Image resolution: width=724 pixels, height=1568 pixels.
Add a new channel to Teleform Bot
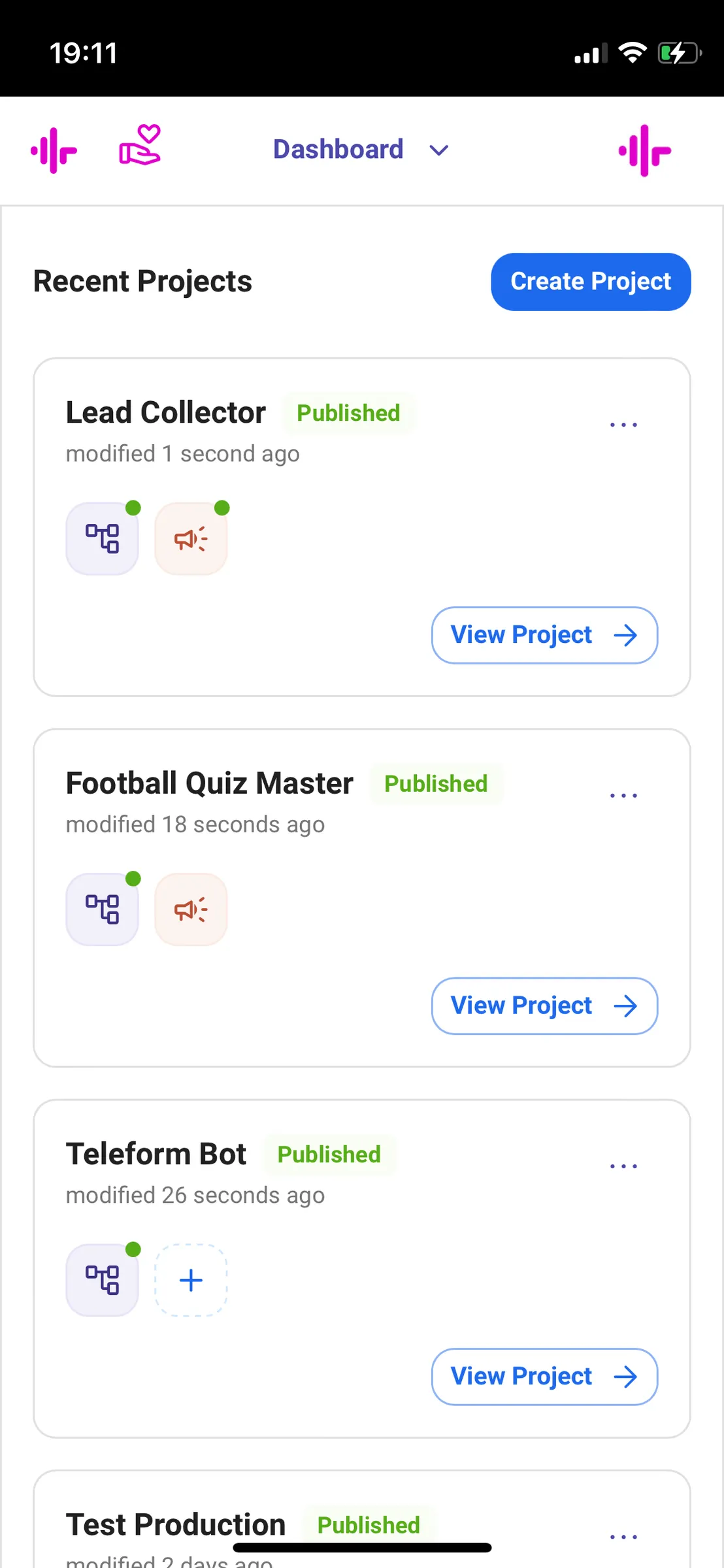pos(191,1280)
